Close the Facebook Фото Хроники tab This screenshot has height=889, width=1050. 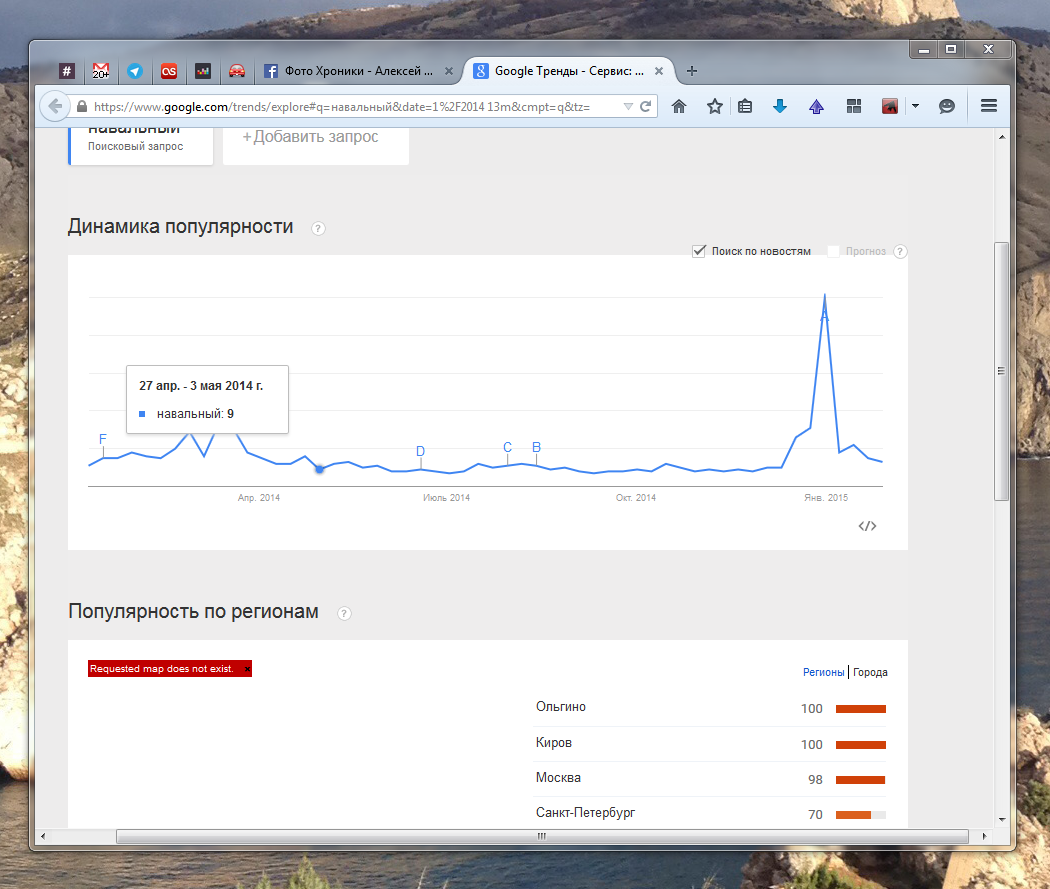click(449, 71)
